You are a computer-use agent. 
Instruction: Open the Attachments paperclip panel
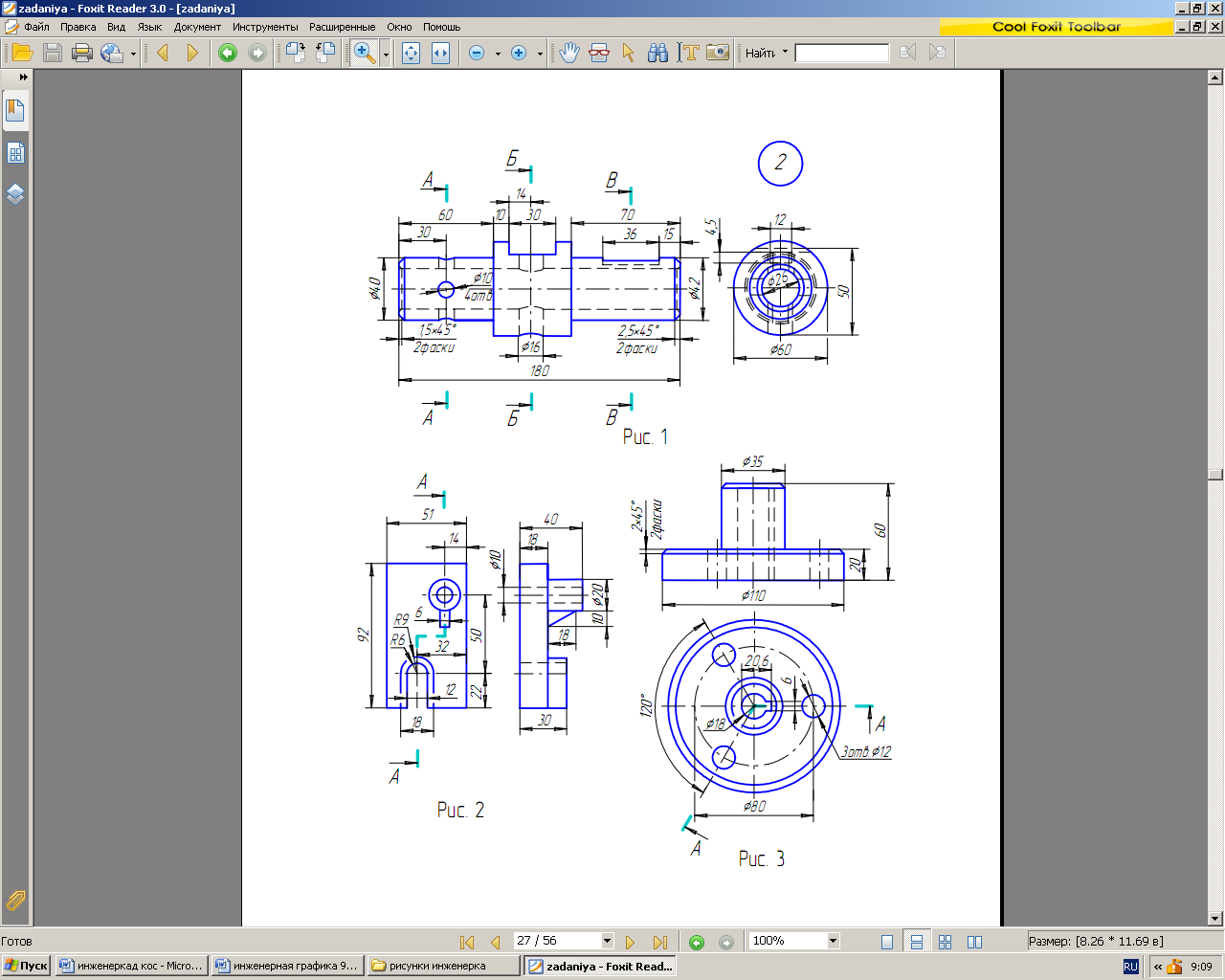[15, 900]
